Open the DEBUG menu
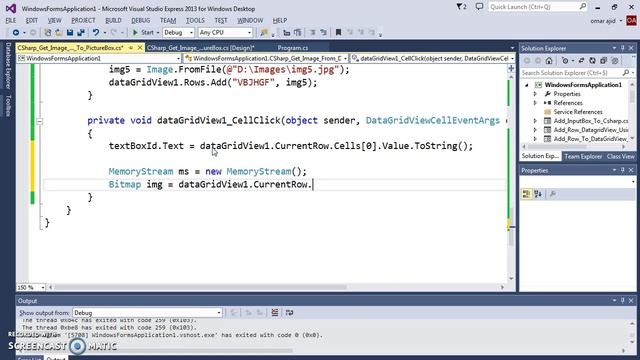Viewport: 640px width, 360px height. point(140,20)
